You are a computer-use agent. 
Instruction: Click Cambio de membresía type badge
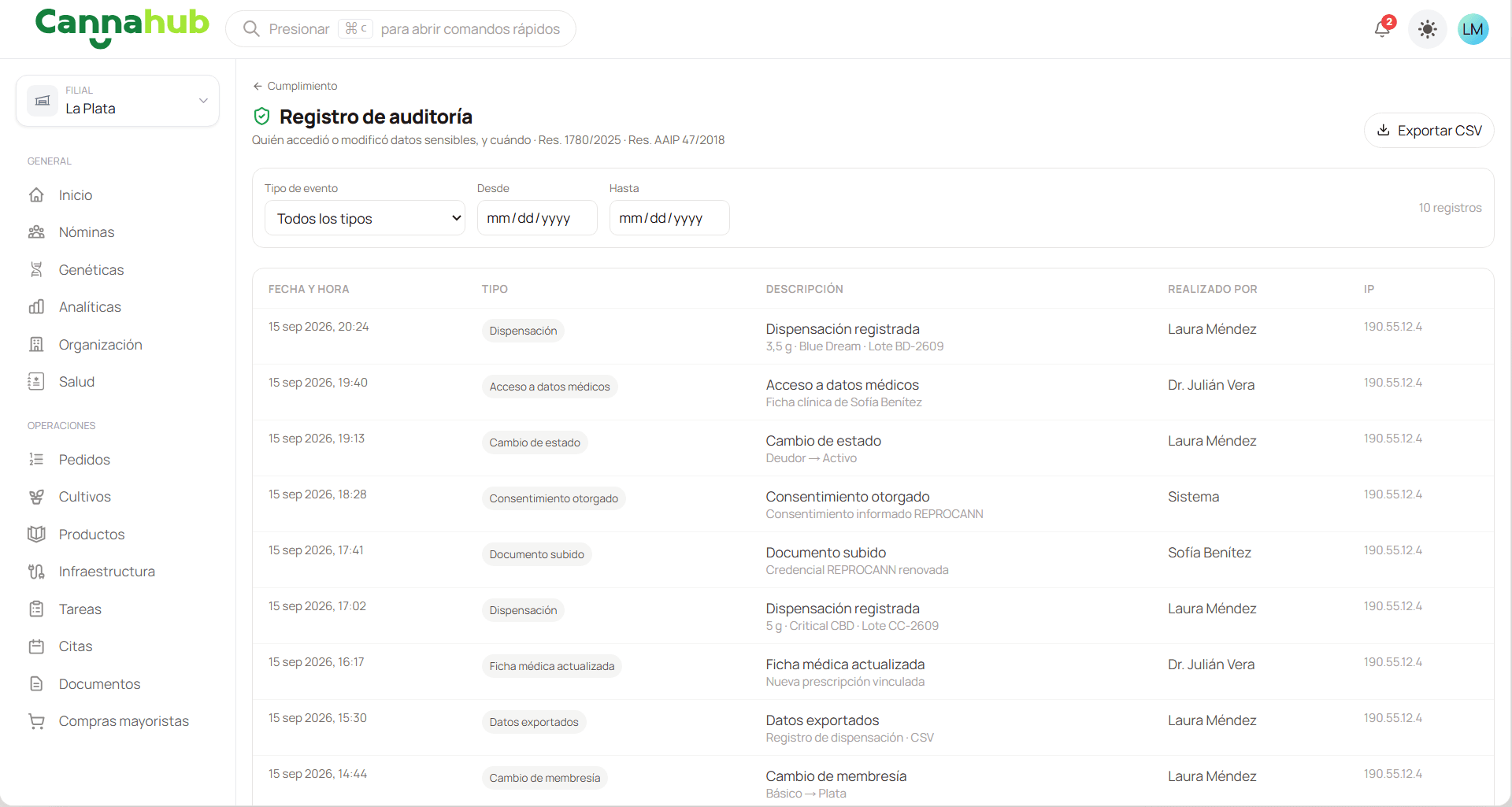coord(545,778)
